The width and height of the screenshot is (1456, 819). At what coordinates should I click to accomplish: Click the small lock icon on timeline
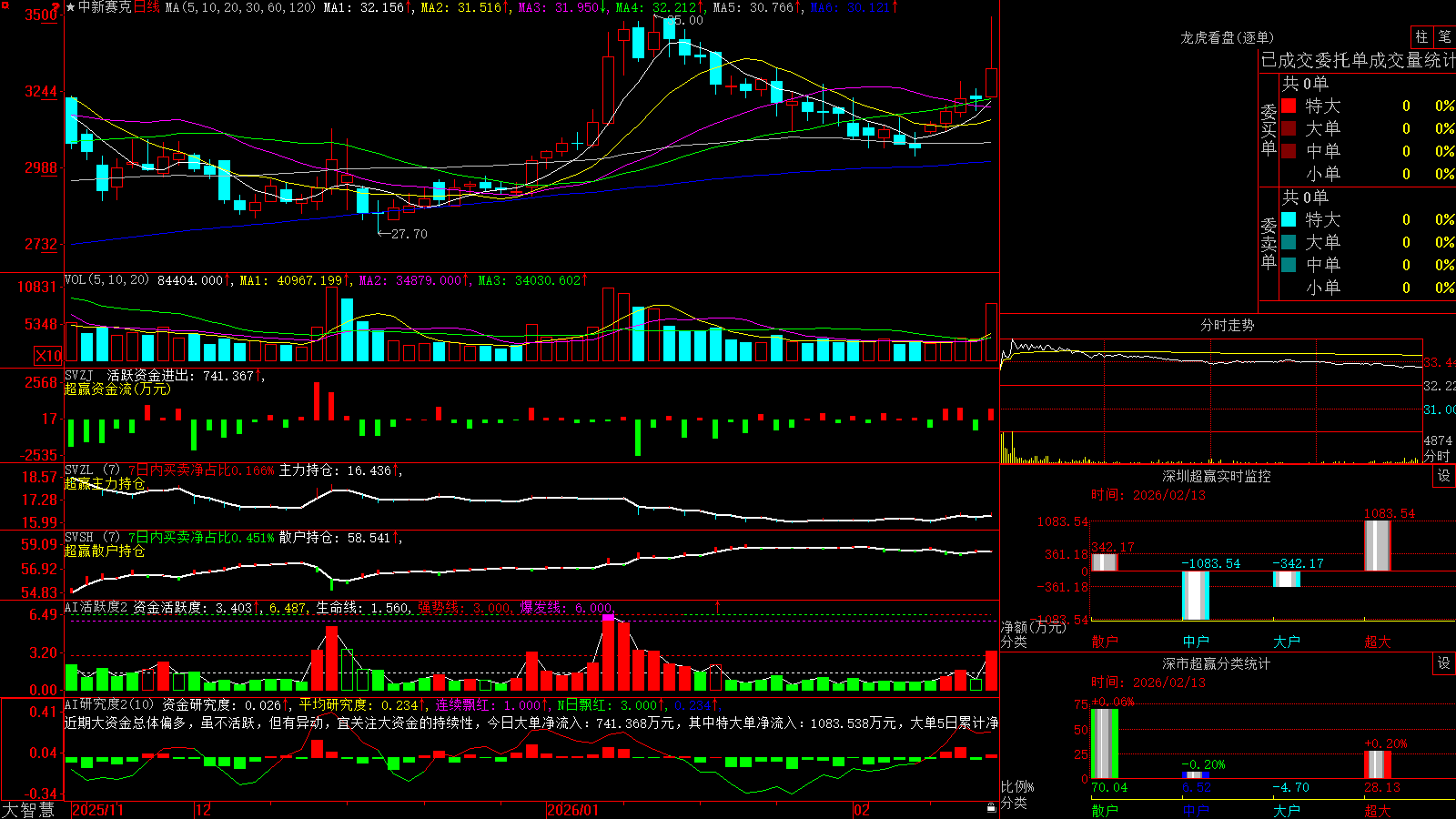pyautogui.click(x=992, y=808)
